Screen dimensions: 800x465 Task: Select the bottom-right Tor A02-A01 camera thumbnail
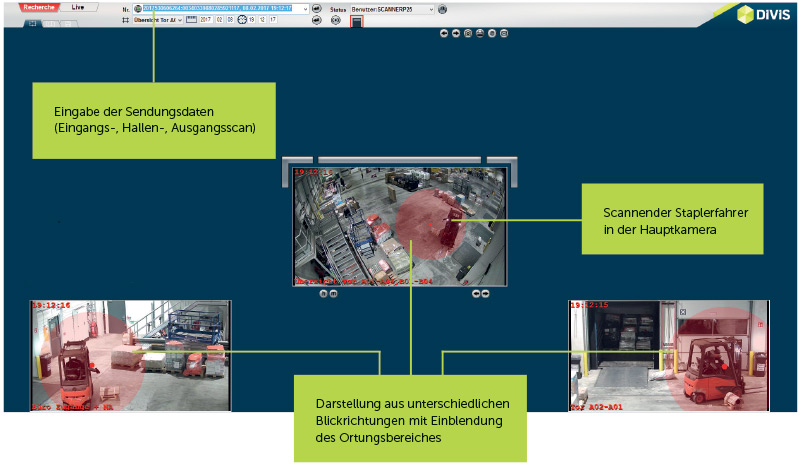[668, 356]
